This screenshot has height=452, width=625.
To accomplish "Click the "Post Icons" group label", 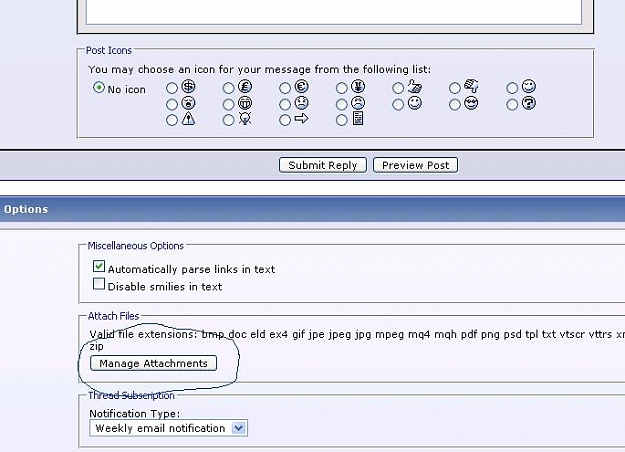I will click(x=109, y=51).
